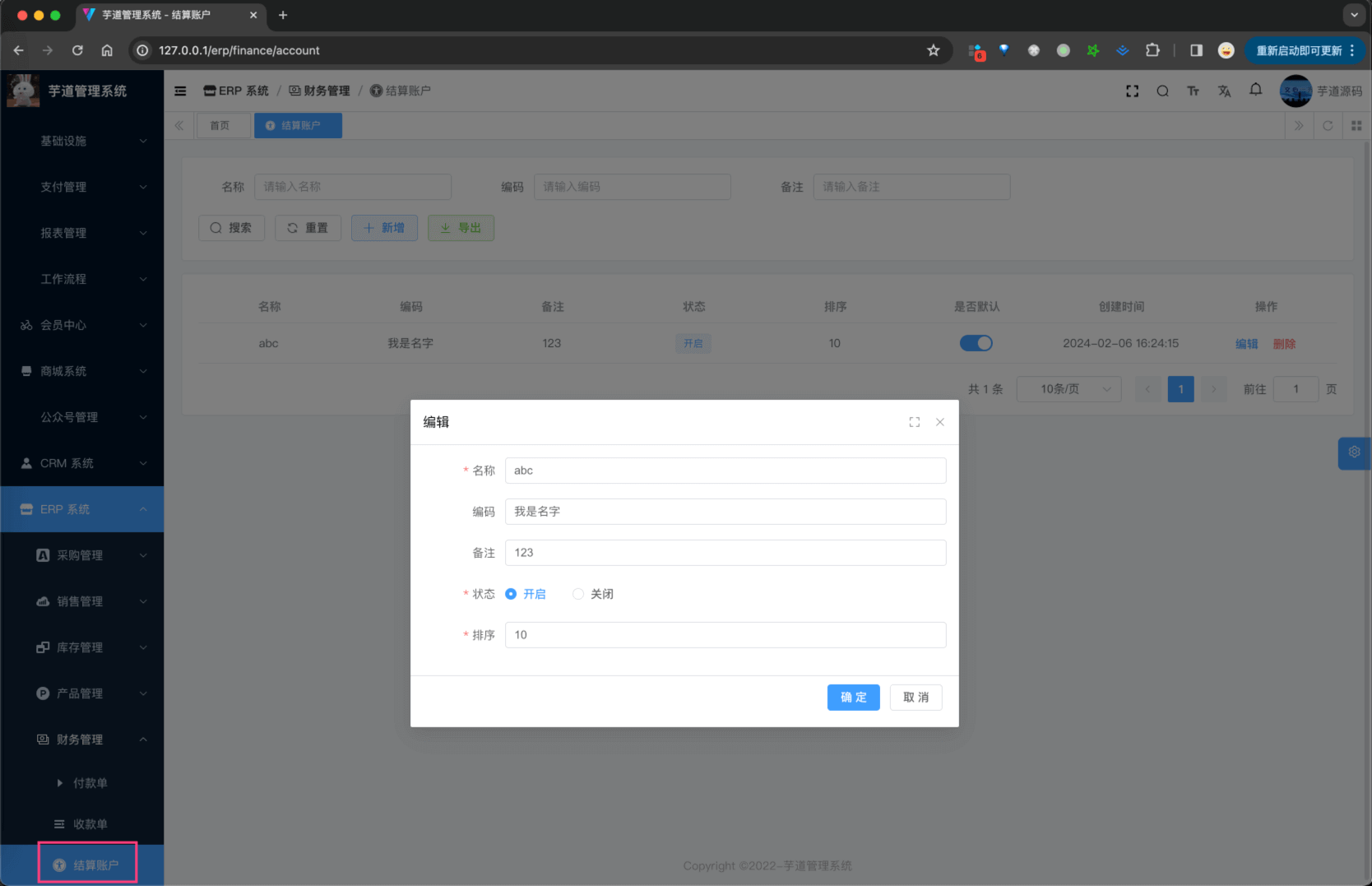Viewport: 1372px width, 886px height.
Task: Click the font size icon in the header
Action: [x=1193, y=90]
